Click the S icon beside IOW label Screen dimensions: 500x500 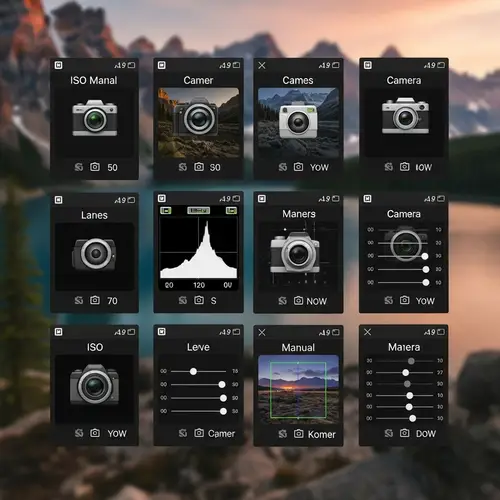pos(389,167)
